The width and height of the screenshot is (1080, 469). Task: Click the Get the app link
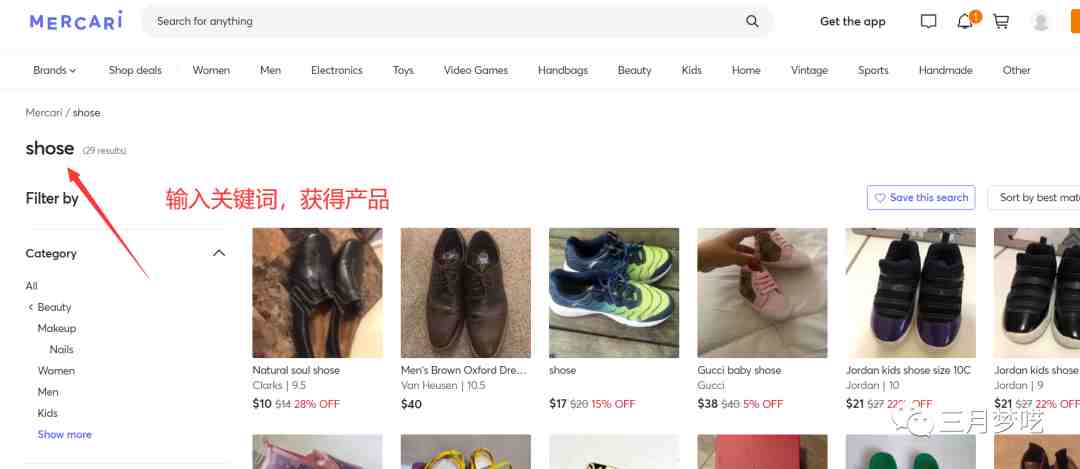853,21
